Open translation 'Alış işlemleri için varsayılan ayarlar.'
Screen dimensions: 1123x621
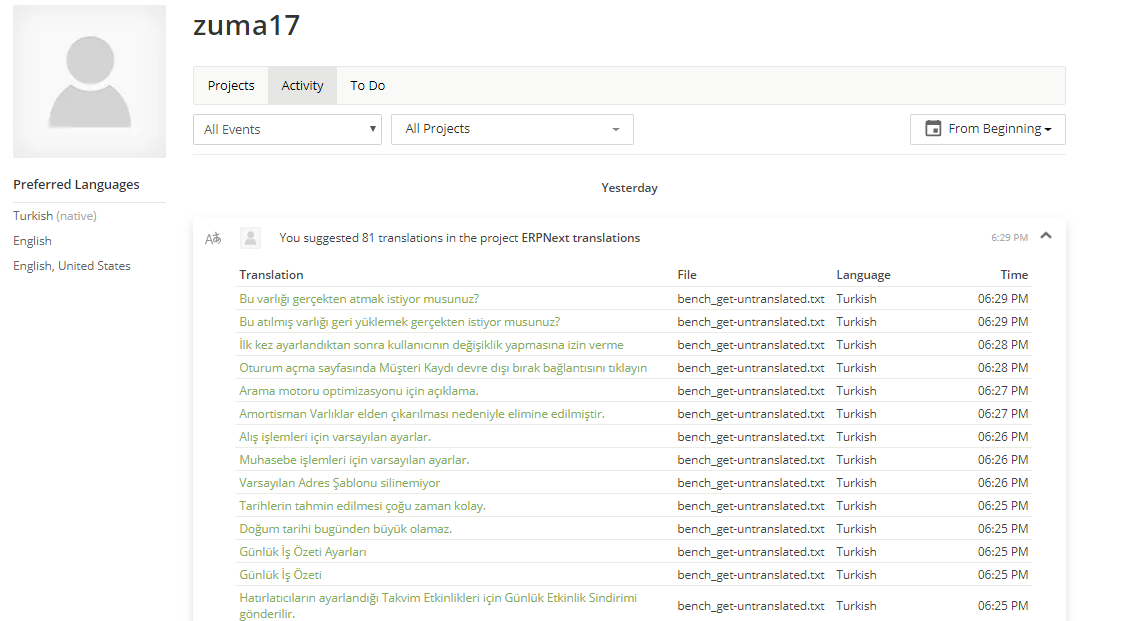pos(335,436)
